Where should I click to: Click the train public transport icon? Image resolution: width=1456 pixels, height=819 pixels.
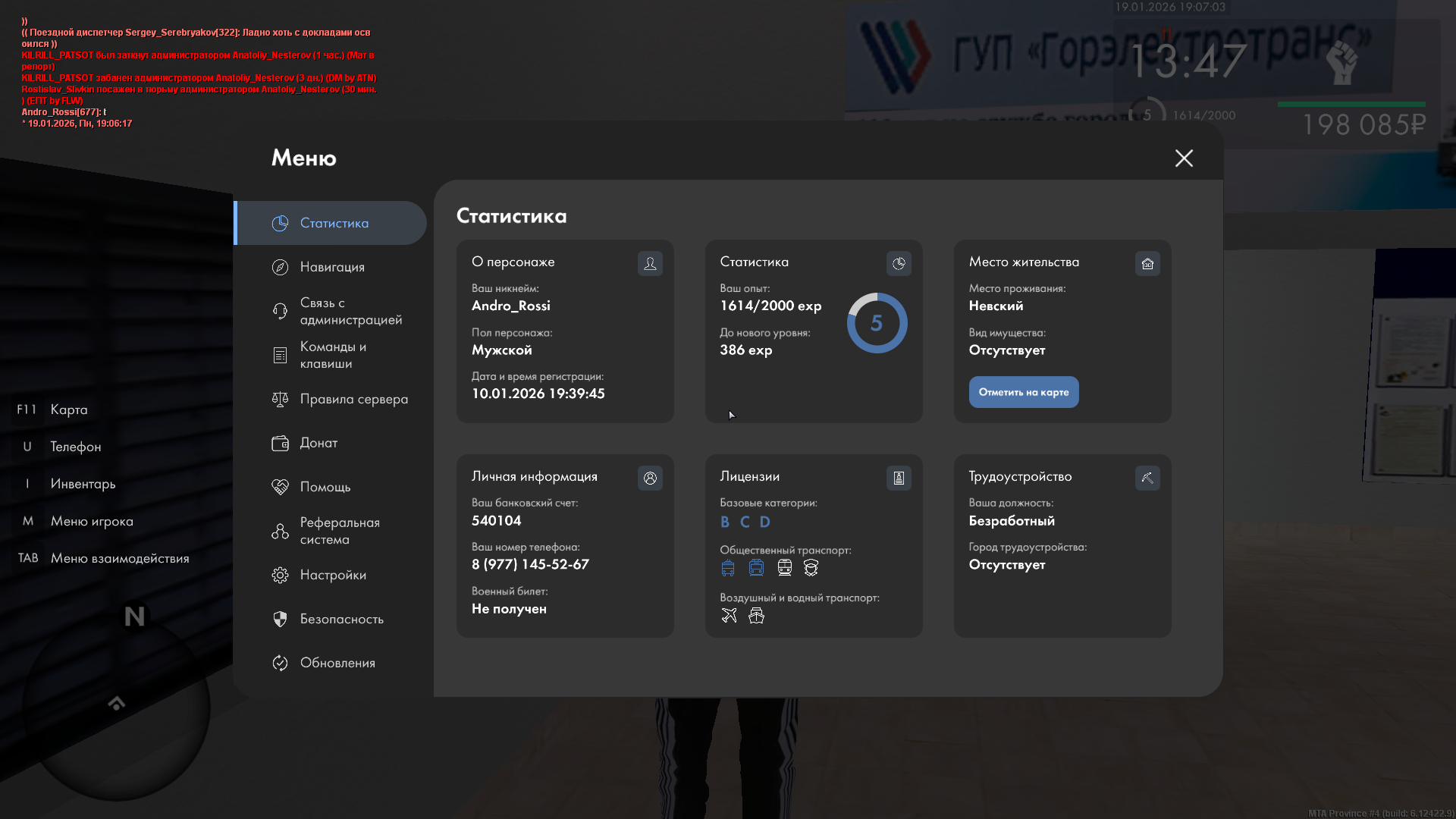[x=784, y=568]
